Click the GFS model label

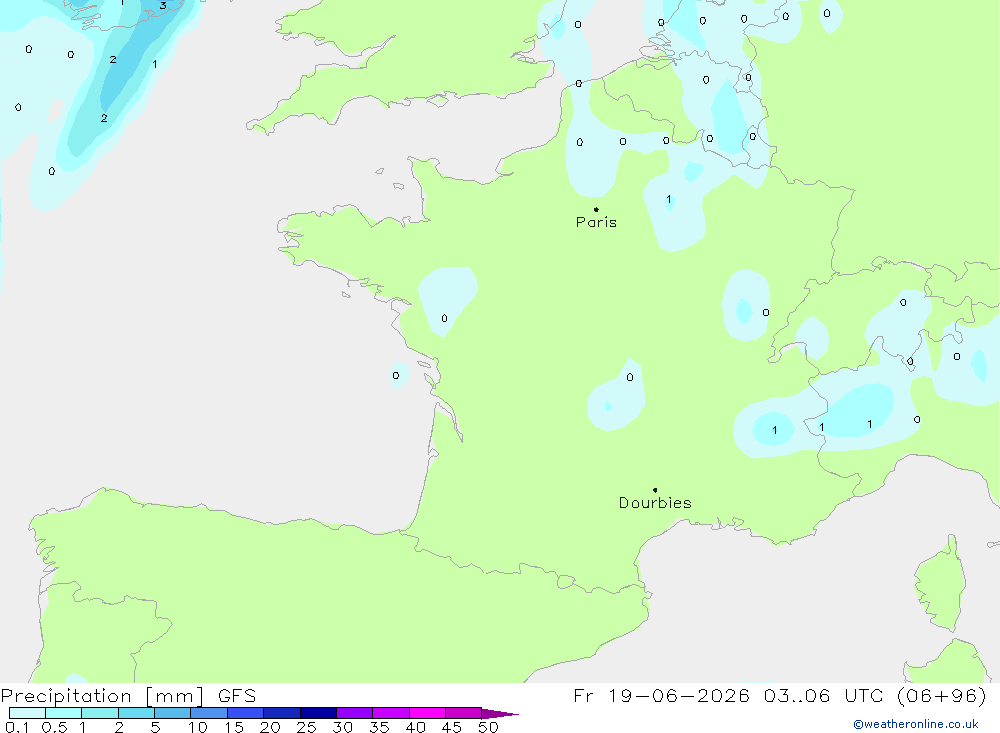pos(237,696)
